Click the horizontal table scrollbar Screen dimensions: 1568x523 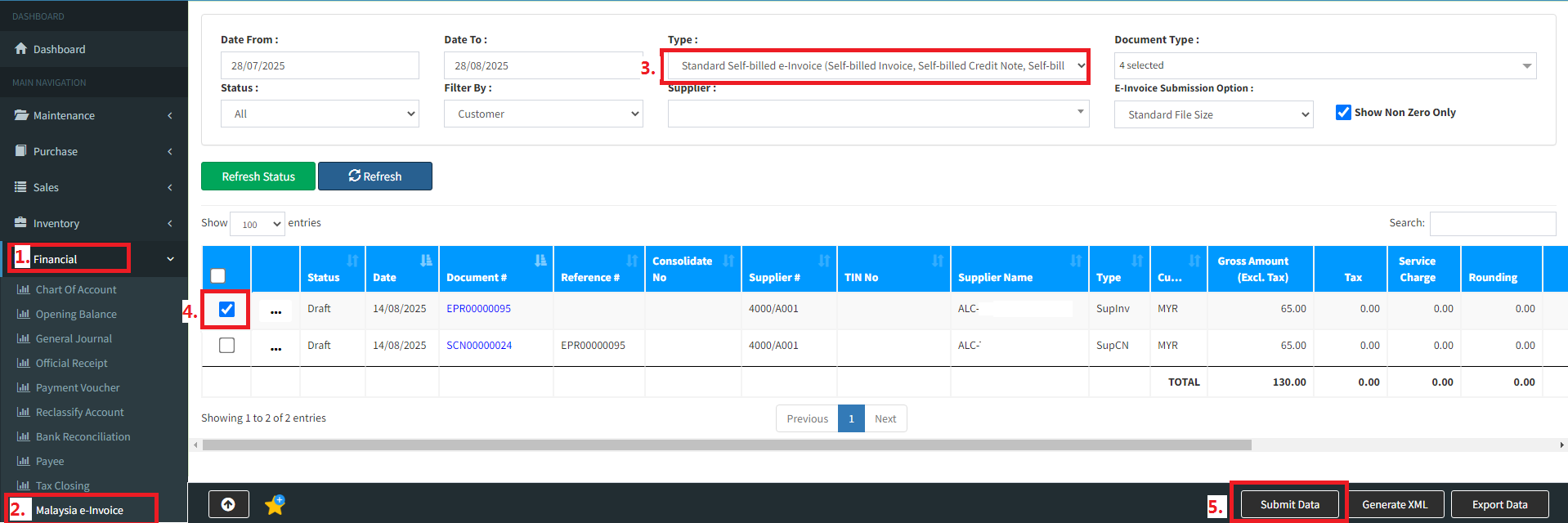pyautogui.click(x=726, y=445)
